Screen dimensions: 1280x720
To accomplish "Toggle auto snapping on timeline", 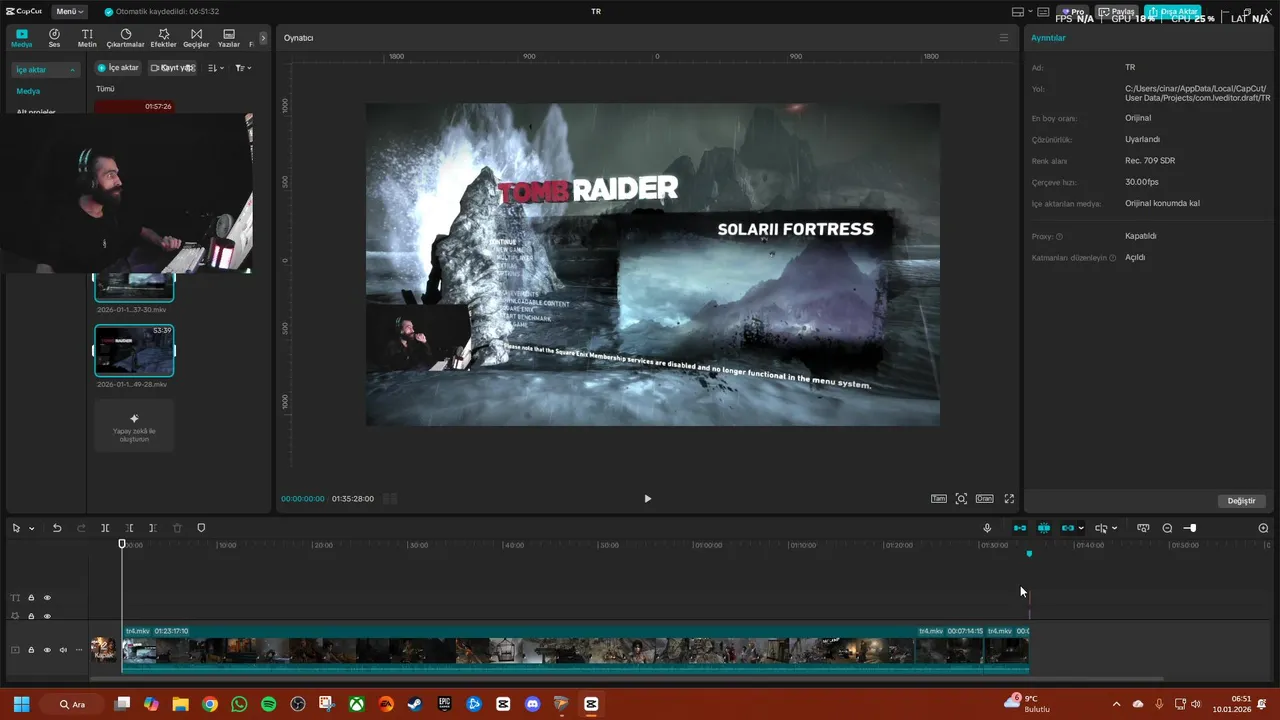I will coord(1044,528).
